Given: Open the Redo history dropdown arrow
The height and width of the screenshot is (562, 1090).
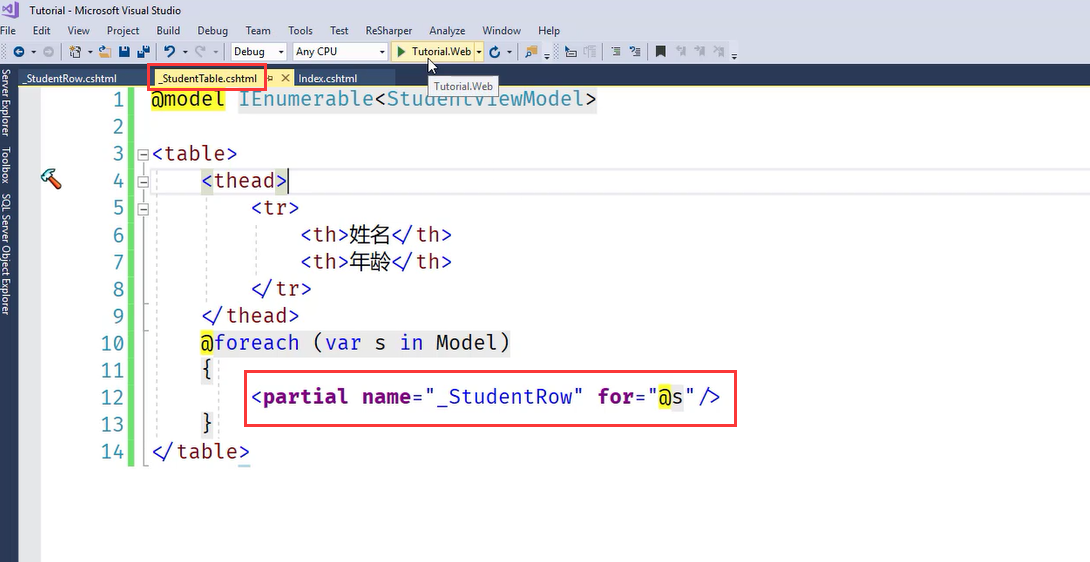Looking at the screenshot, I should point(215,52).
